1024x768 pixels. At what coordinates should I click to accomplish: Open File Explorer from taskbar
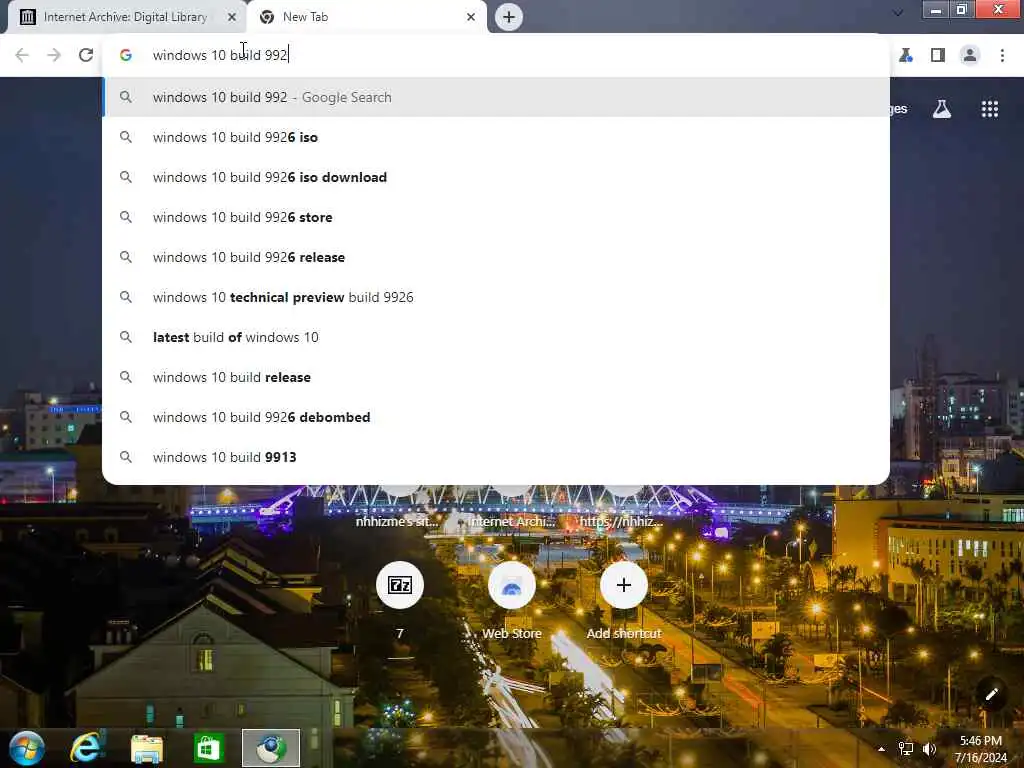(x=147, y=748)
